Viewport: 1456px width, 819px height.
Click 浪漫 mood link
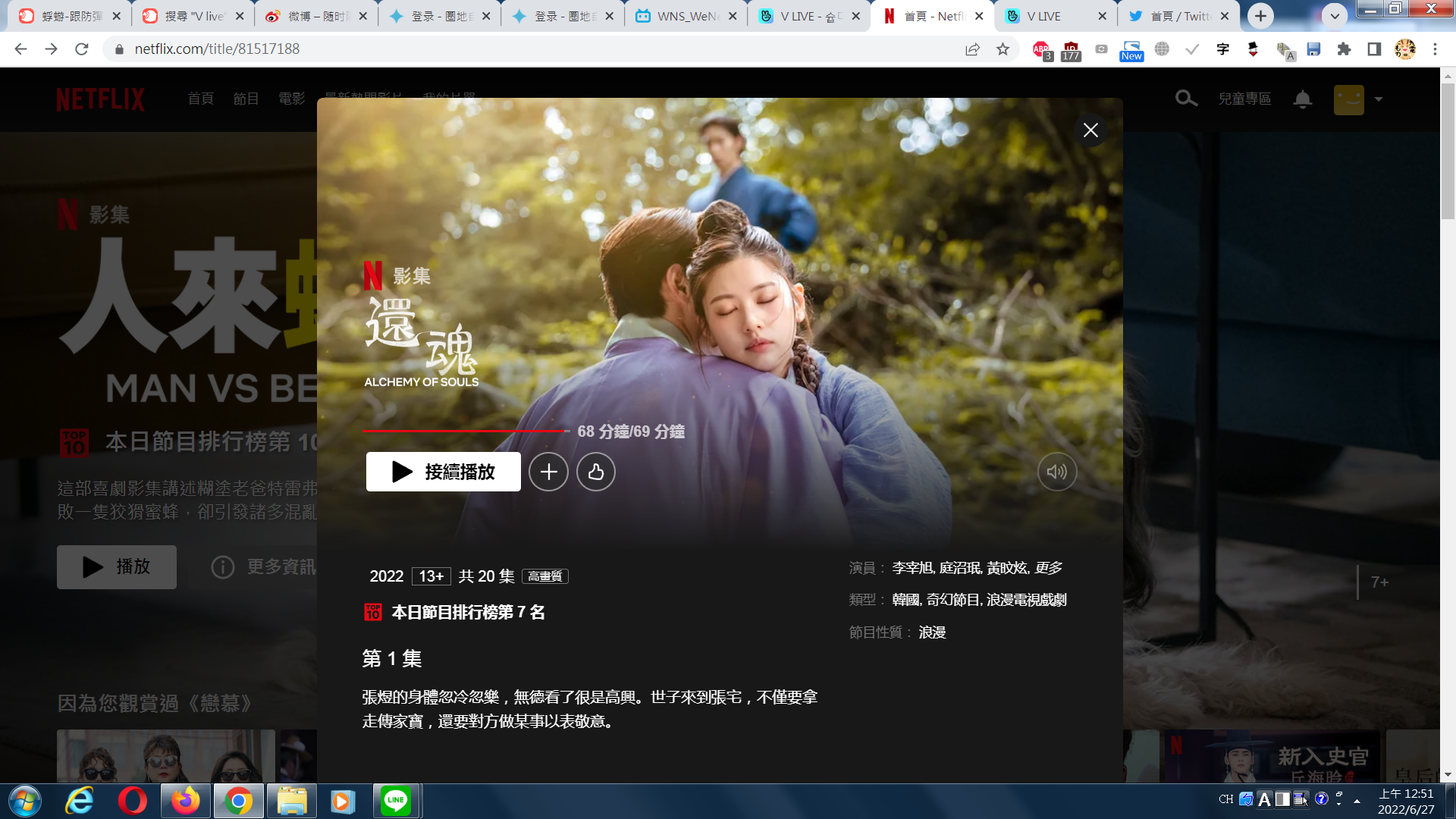click(x=932, y=632)
